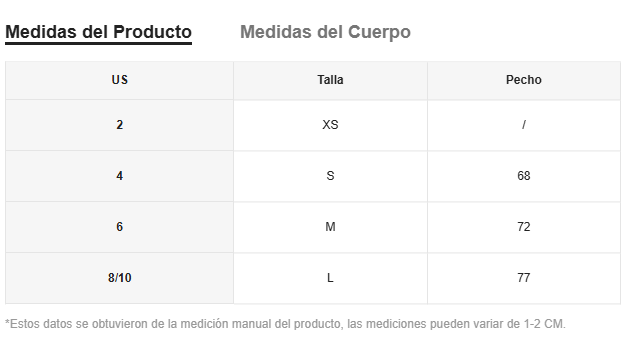Click the S talla cell
The height and width of the screenshot is (362, 639).
coord(331,176)
